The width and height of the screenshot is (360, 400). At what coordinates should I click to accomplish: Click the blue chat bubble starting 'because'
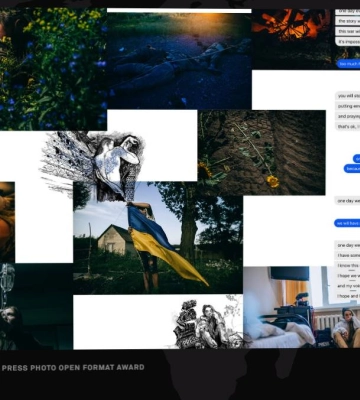click(352, 169)
